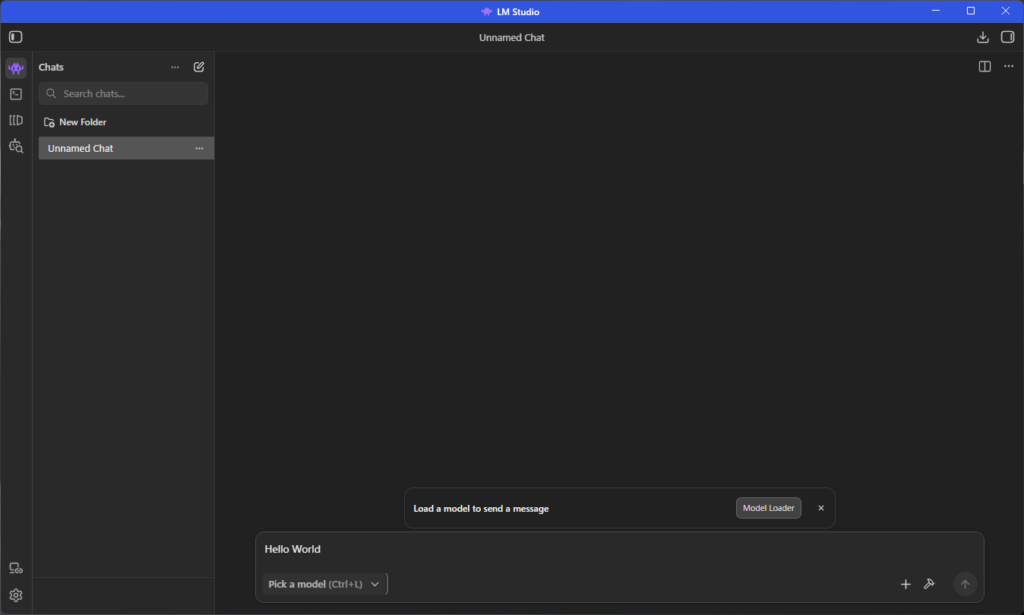Open the downloads panel icon in the top bar
Viewport: 1024px width, 615px height.
tap(982, 37)
